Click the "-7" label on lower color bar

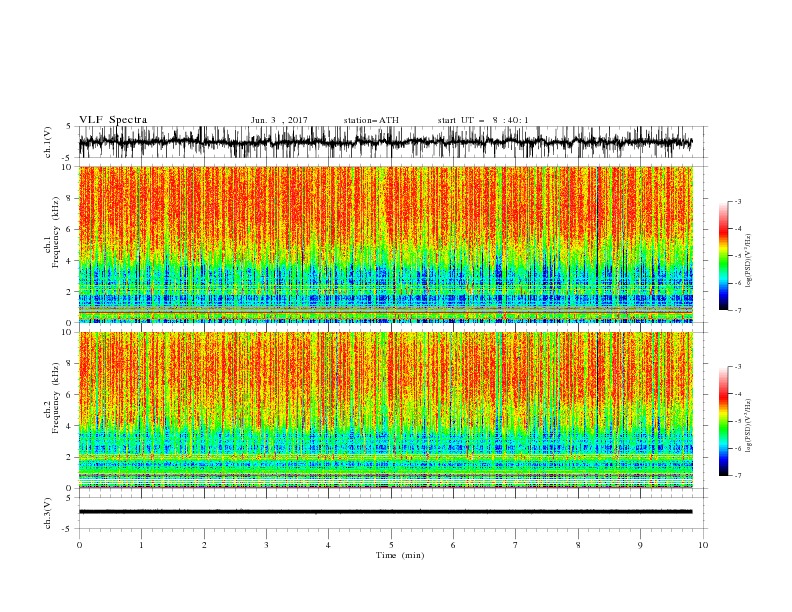(738, 476)
